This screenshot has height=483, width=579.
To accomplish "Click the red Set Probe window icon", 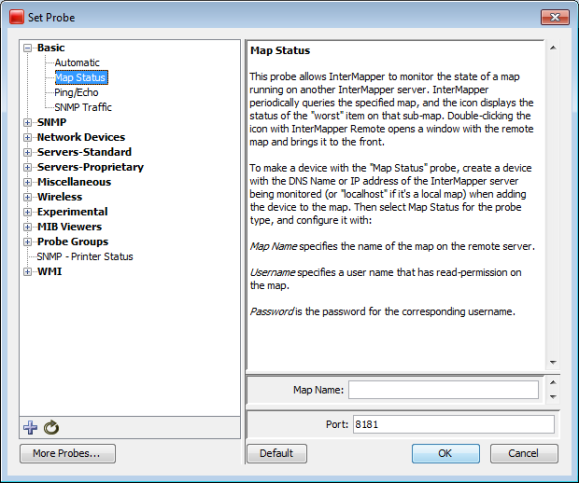I will (x=17, y=17).
